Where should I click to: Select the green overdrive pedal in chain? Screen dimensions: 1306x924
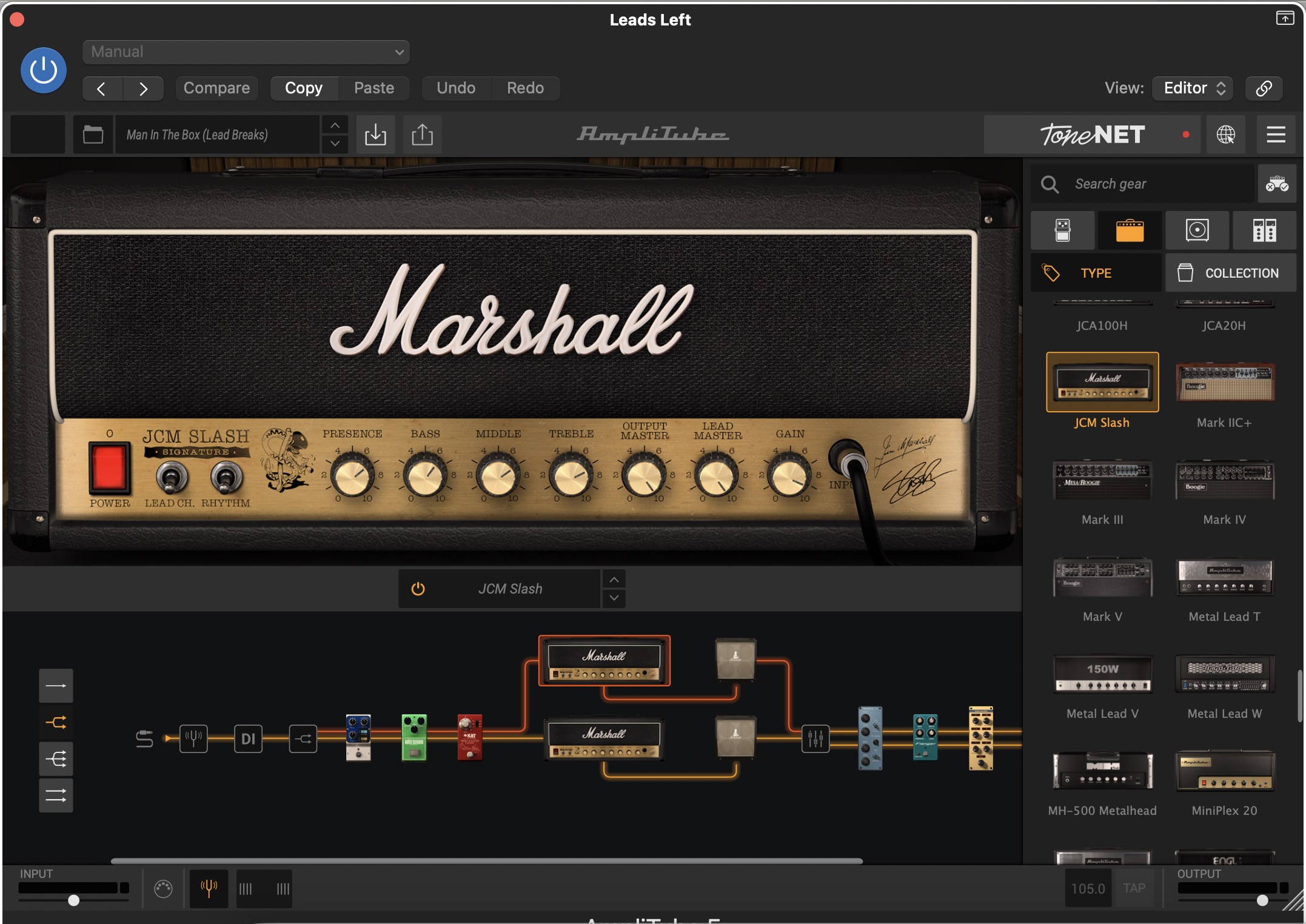click(x=414, y=737)
